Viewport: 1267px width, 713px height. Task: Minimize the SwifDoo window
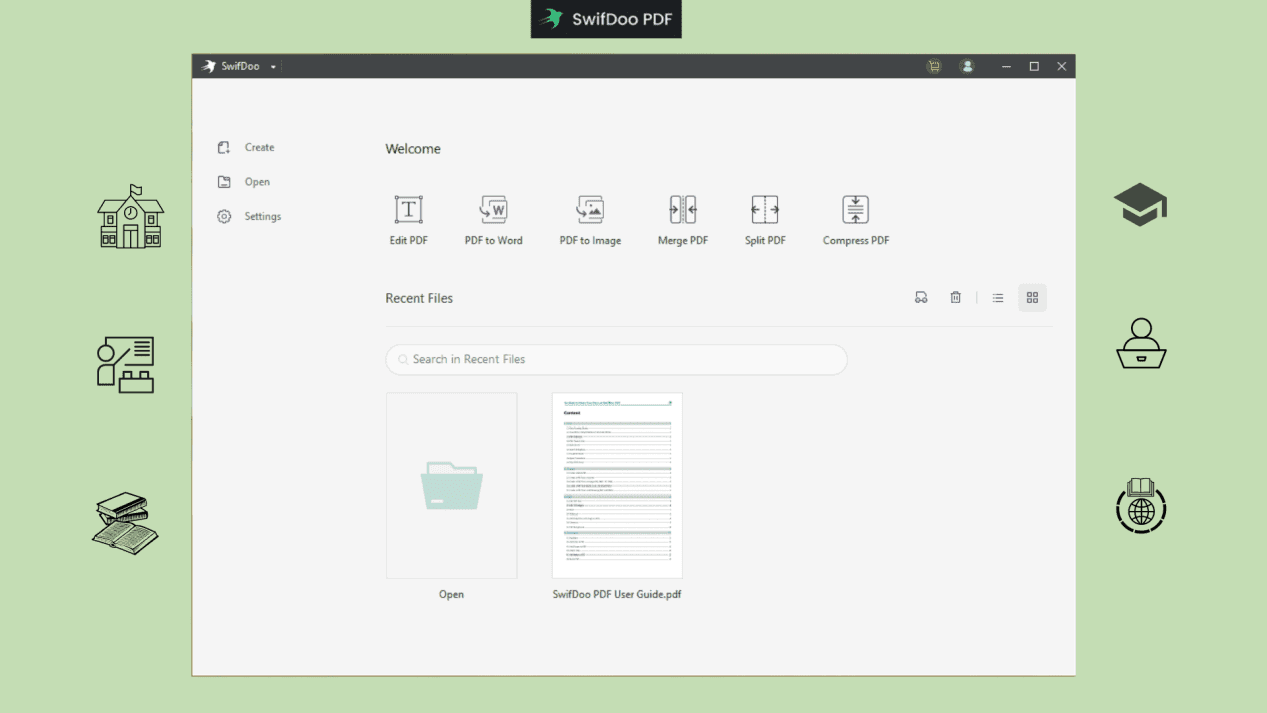(x=1006, y=66)
